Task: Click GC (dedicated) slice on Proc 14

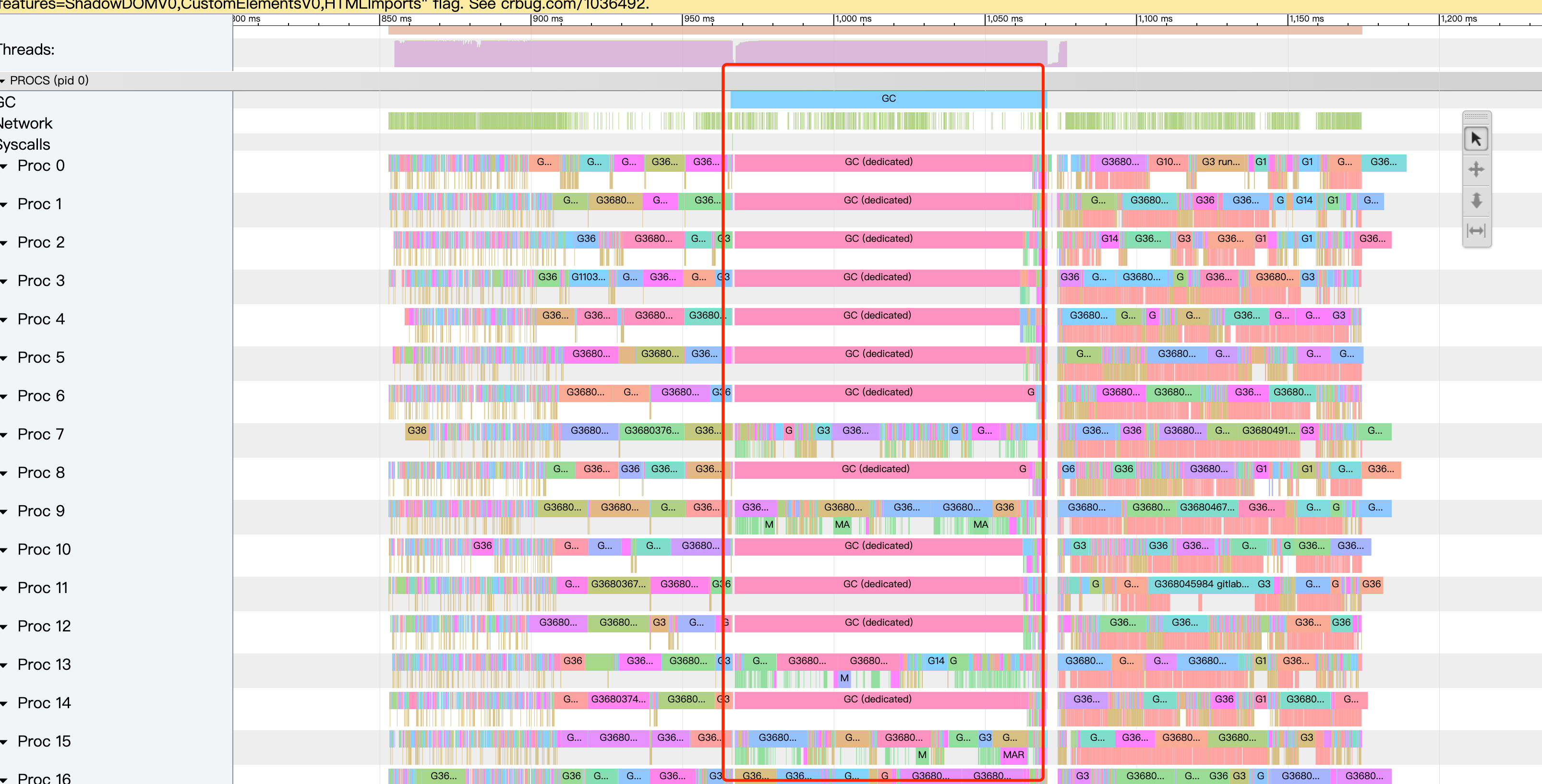Action: (x=877, y=700)
